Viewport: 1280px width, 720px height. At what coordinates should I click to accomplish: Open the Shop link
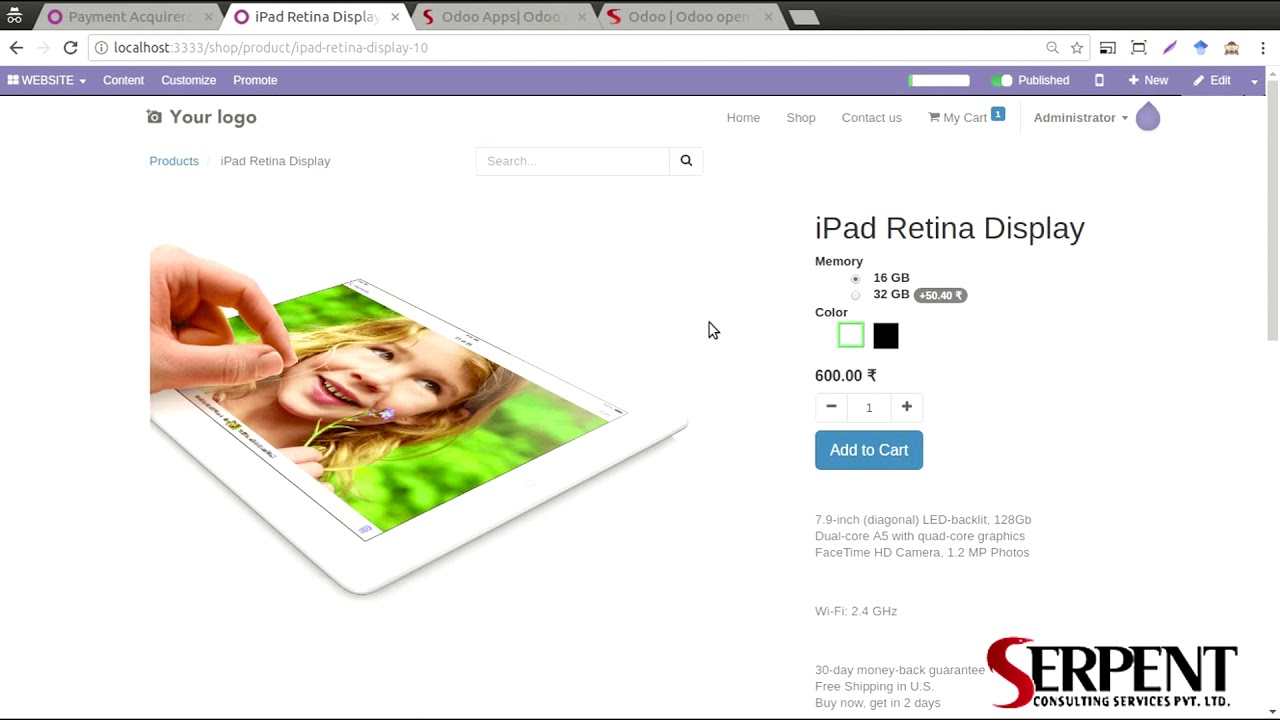click(x=801, y=117)
